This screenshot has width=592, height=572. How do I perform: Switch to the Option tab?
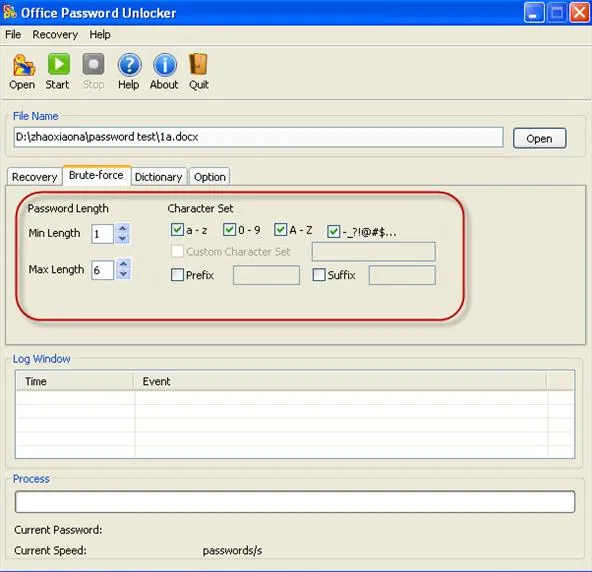[210, 177]
